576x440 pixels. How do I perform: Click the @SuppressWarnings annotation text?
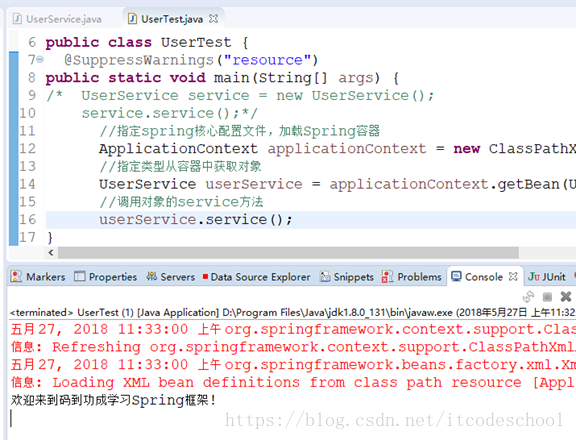tap(139, 60)
